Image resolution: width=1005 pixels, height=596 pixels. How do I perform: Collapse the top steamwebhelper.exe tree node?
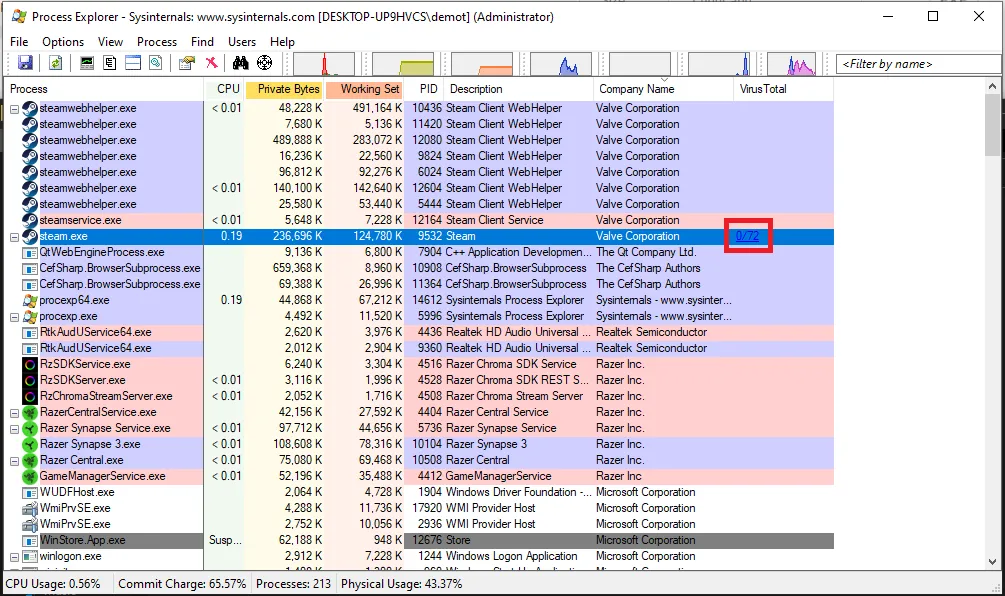(14, 109)
